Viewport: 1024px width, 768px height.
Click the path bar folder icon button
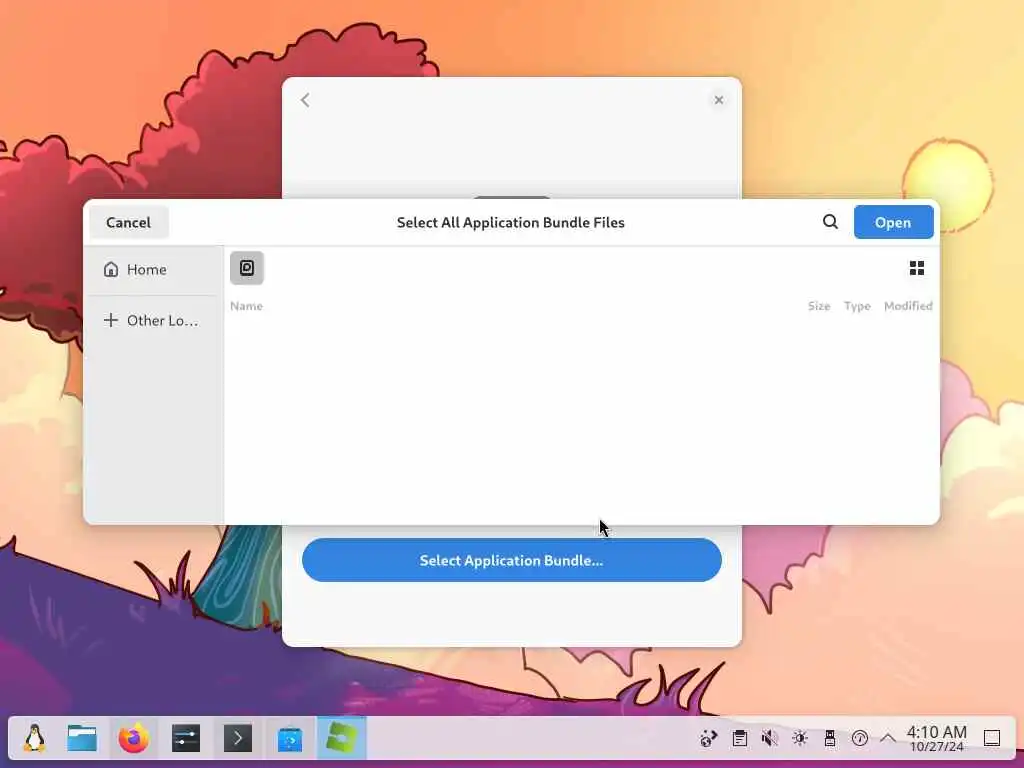click(x=247, y=268)
